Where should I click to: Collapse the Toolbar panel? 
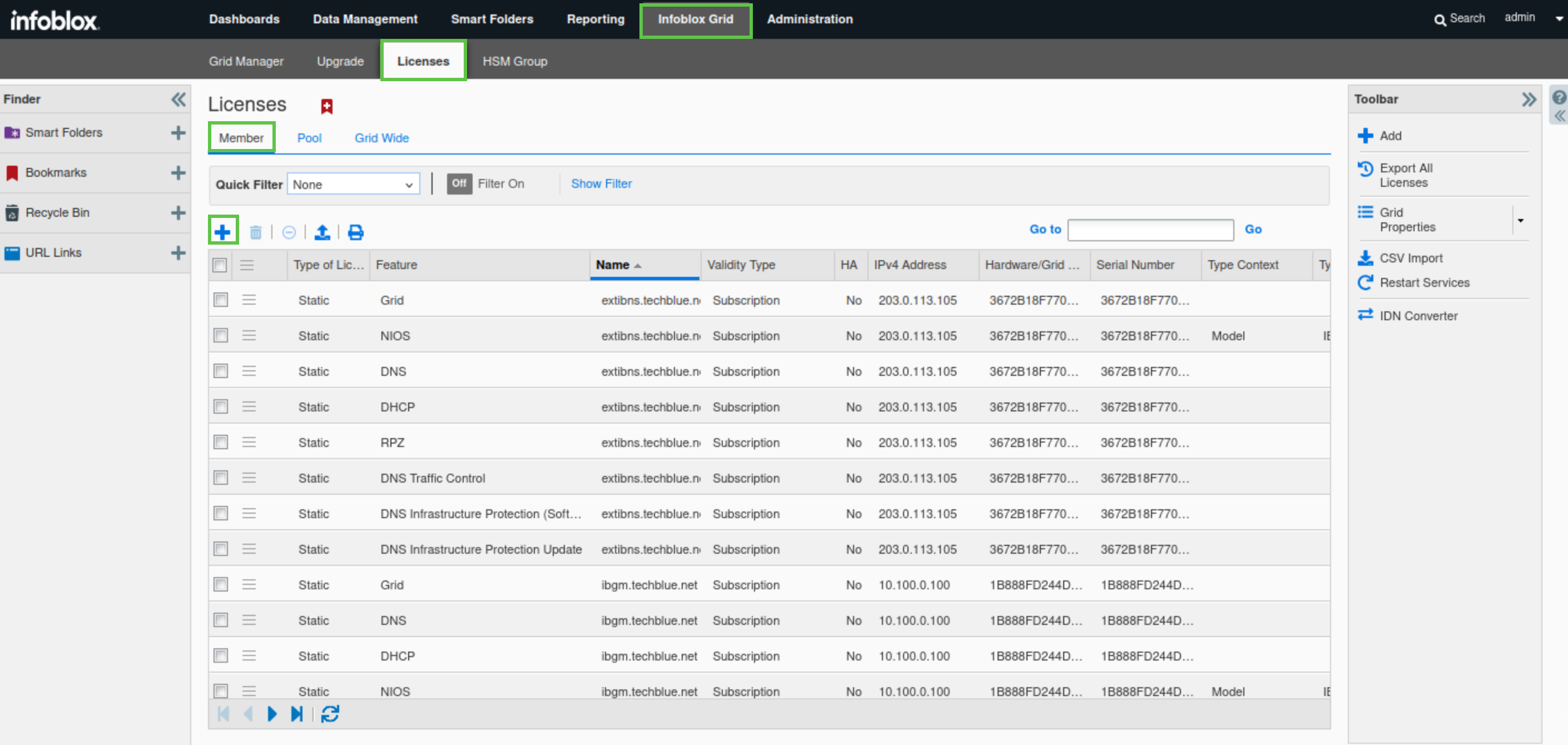click(1529, 99)
